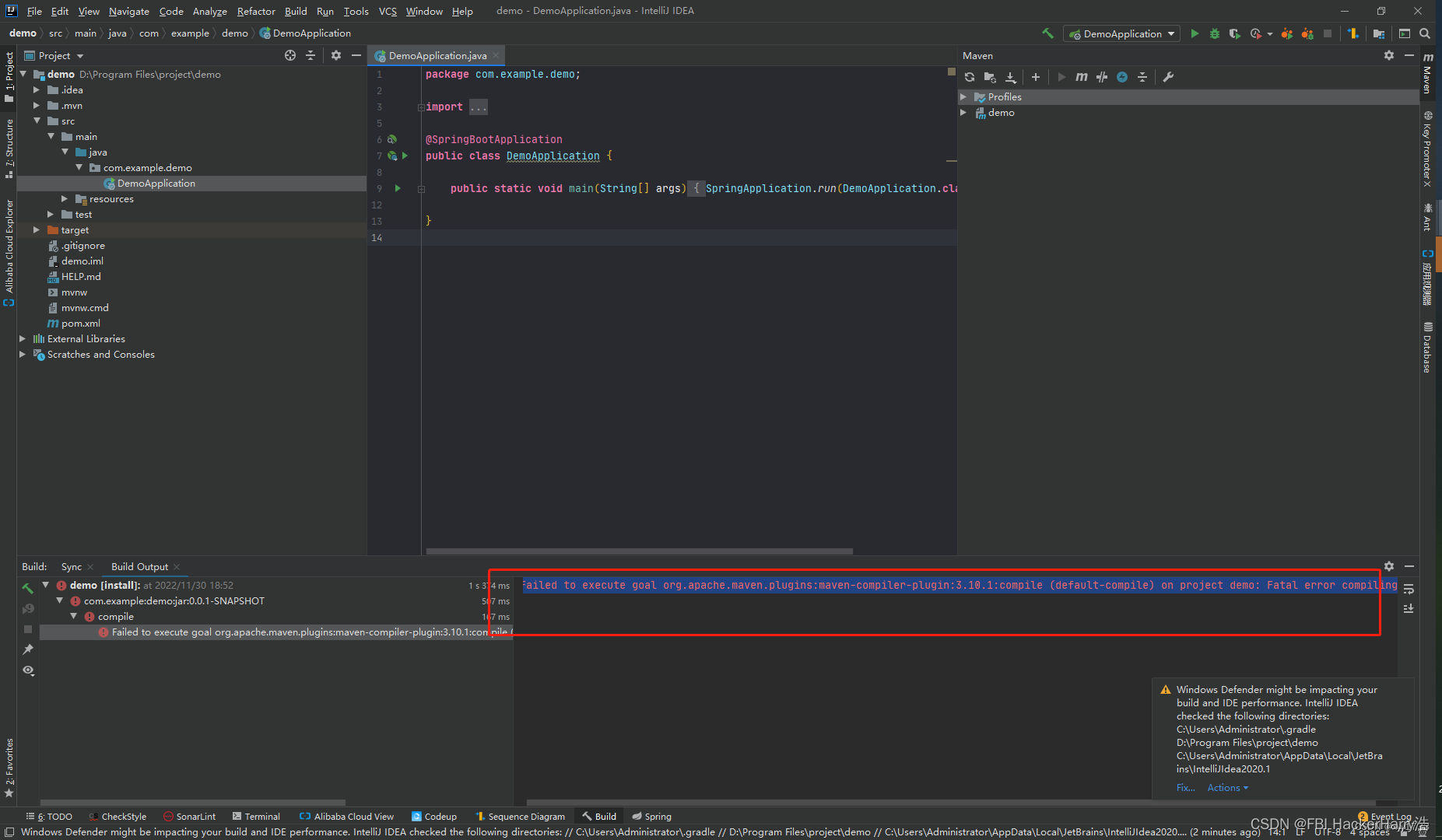Open the DemoApplication run configuration dropdown

pyautogui.click(x=1121, y=33)
